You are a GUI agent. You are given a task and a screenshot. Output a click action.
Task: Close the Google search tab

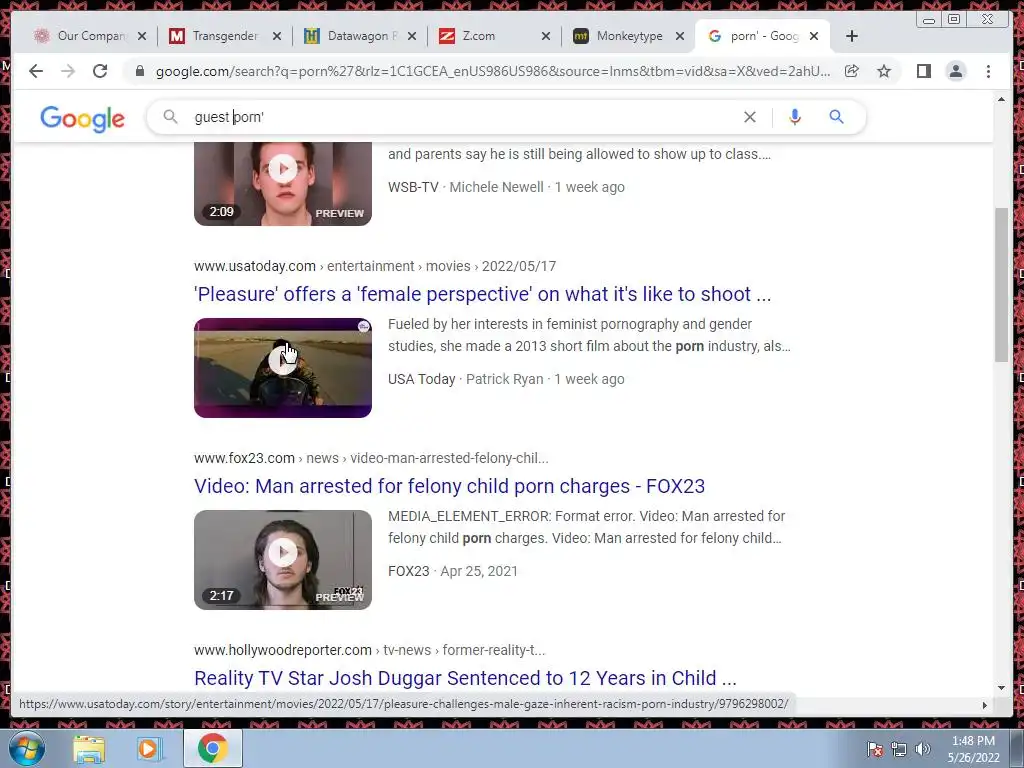tap(814, 36)
